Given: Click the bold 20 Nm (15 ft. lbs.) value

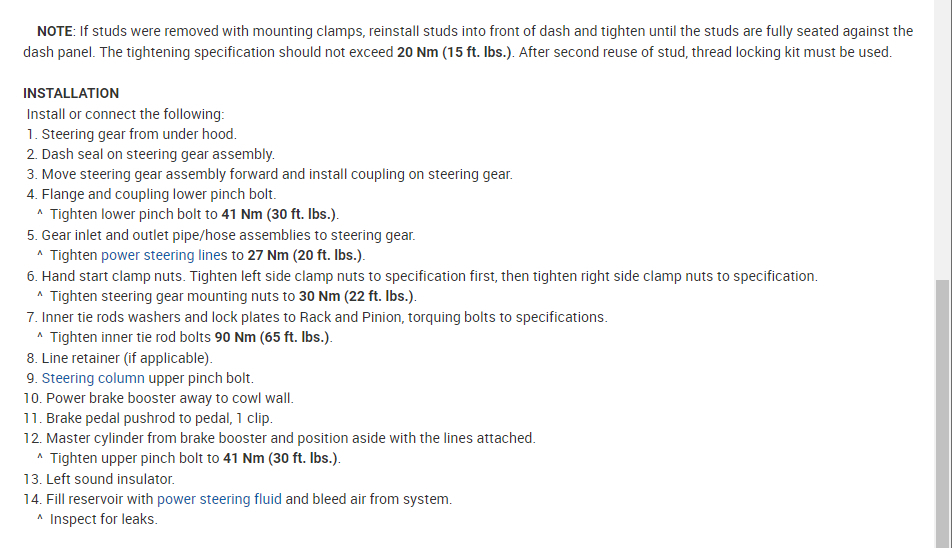Looking at the screenshot, I should [455, 52].
